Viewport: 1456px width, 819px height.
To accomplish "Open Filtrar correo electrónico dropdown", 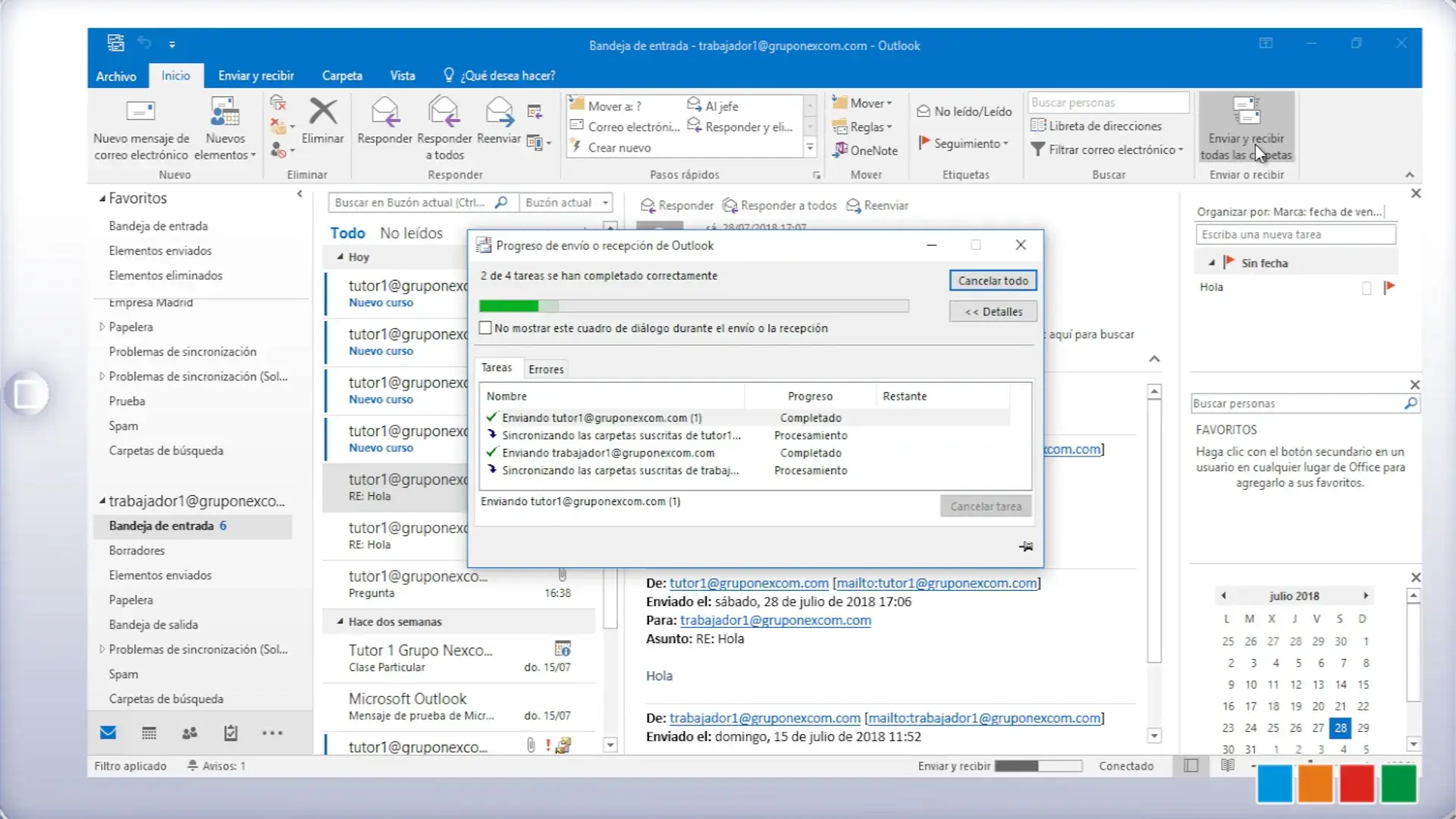I will [x=1106, y=150].
